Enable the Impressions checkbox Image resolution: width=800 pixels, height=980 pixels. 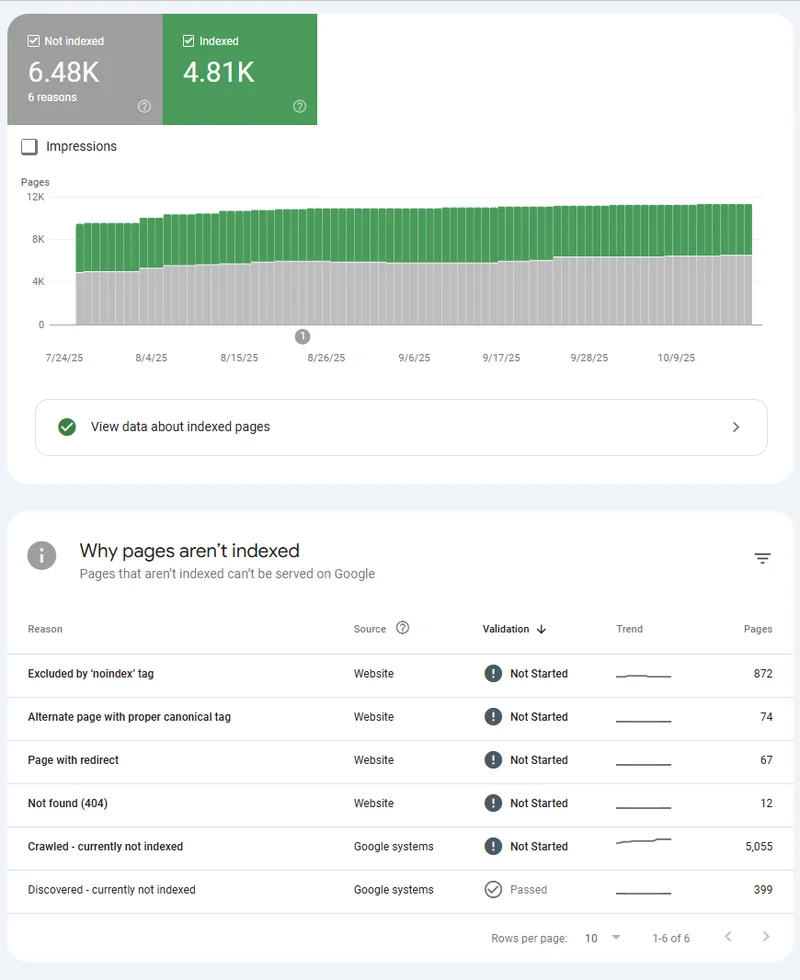29,147
